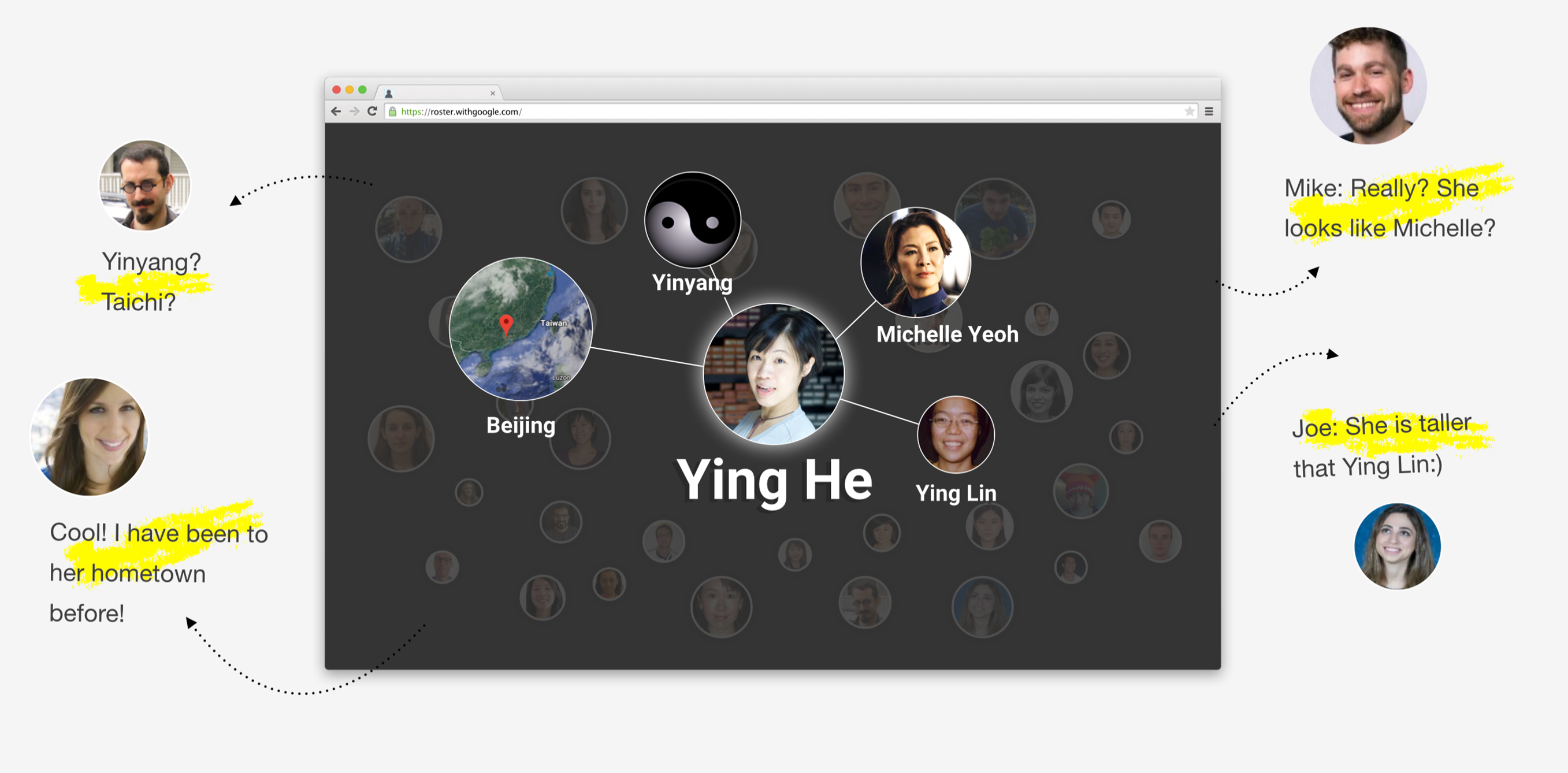Click the green padlock security icon
This screenshot has height=773, width=1568.
click(x=393, y=112)
